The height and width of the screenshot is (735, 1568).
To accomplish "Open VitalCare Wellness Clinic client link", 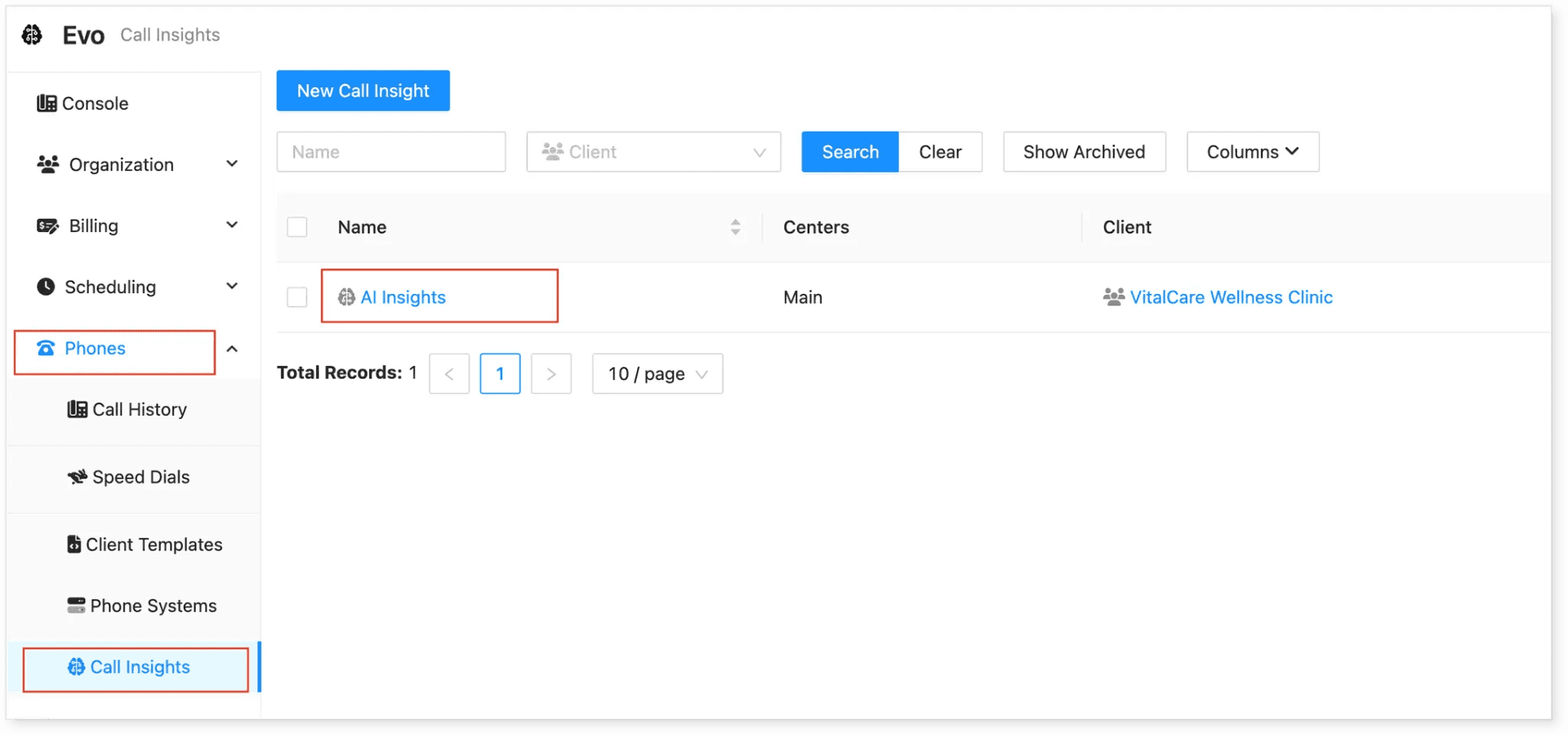I will point(1231,297).
